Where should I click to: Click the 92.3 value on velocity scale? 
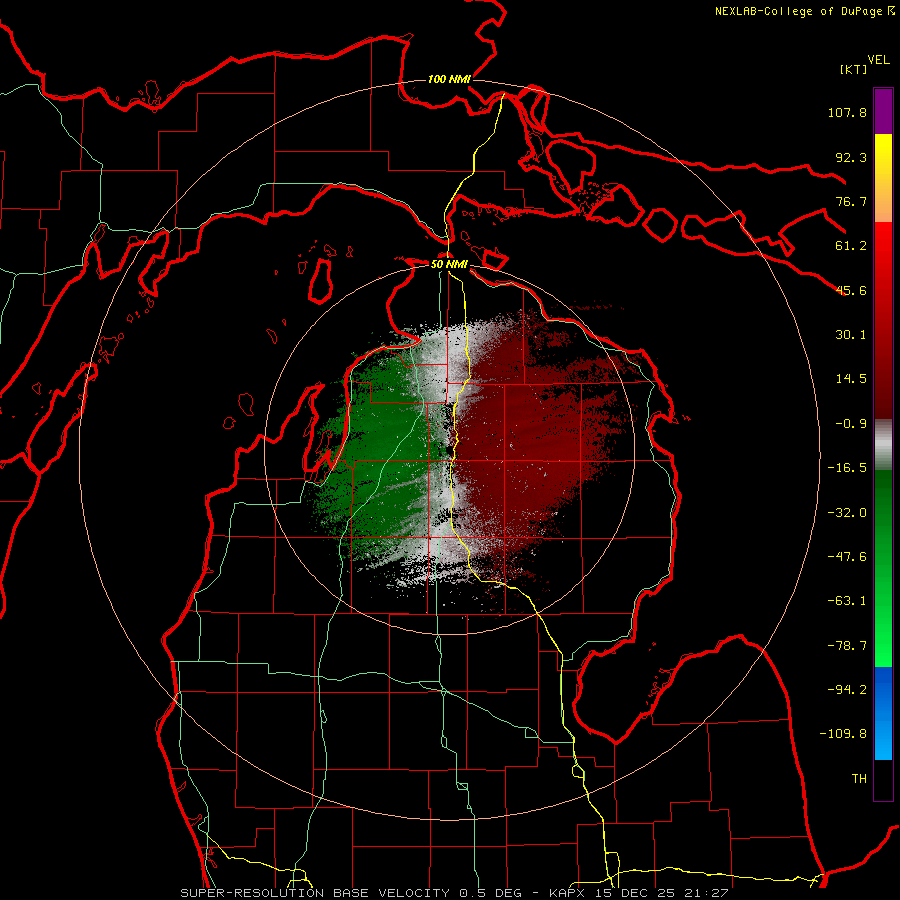point(851,157)
